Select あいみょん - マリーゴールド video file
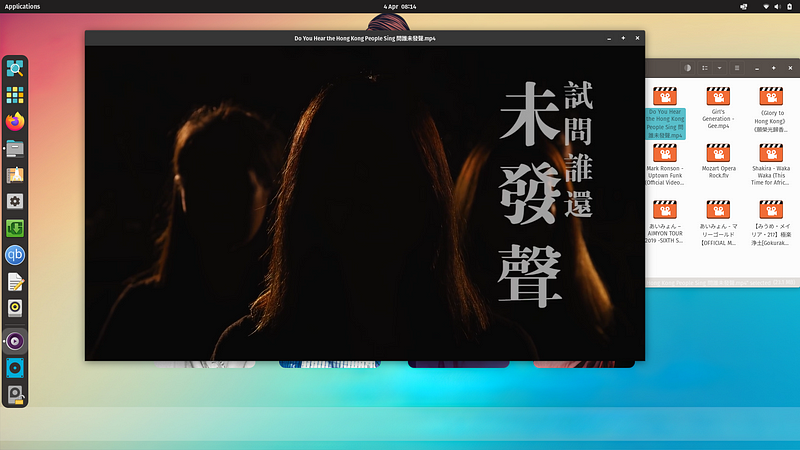The width and height of the screenshot is (800, 450). click(718, 223)
